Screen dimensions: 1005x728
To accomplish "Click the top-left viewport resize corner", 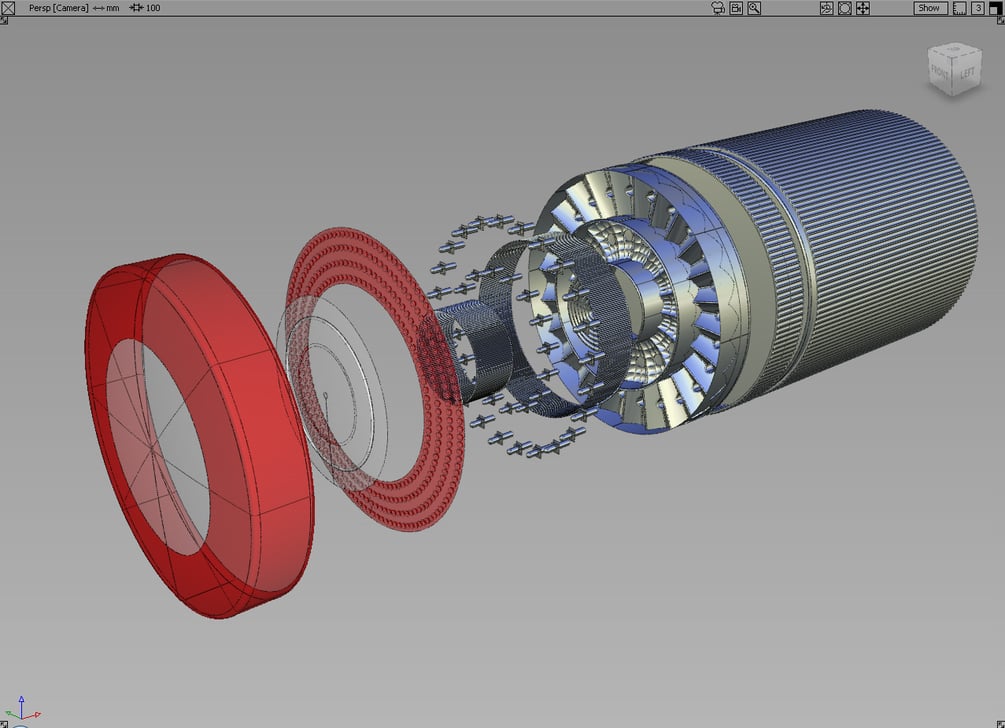I will point(4,21).
